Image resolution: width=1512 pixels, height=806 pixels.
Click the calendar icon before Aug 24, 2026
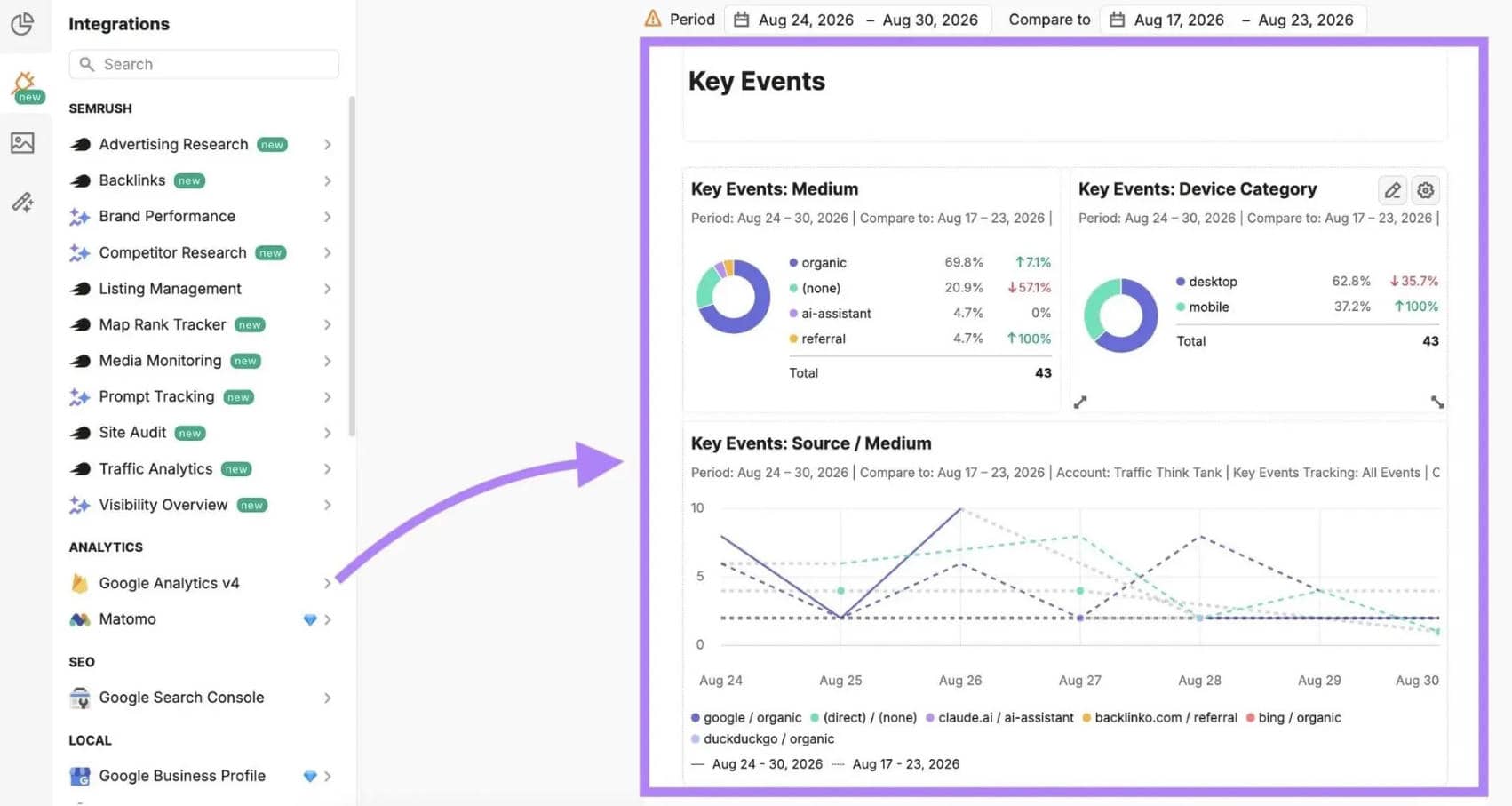click(x=741, y=20)
